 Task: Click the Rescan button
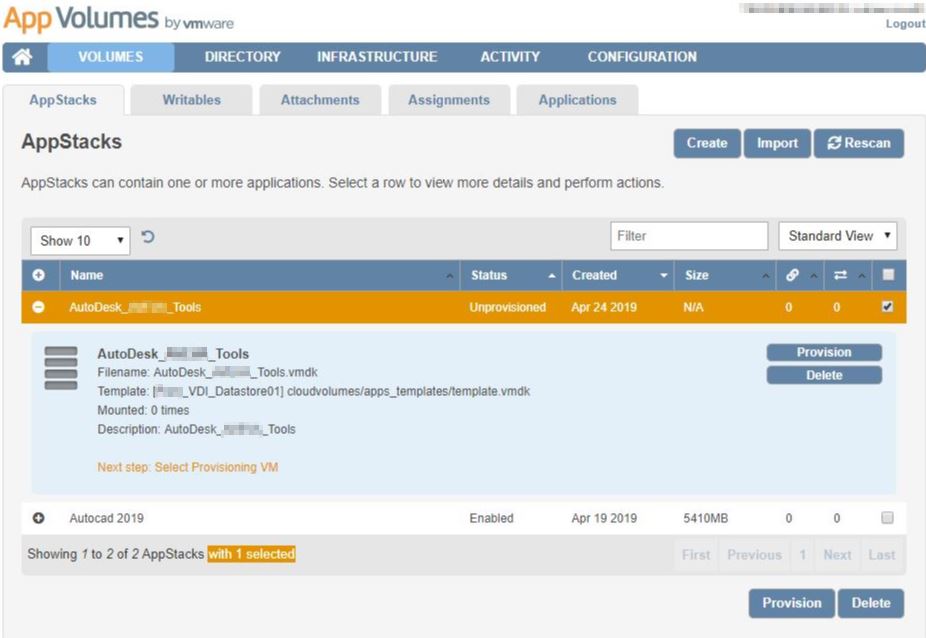859,143
